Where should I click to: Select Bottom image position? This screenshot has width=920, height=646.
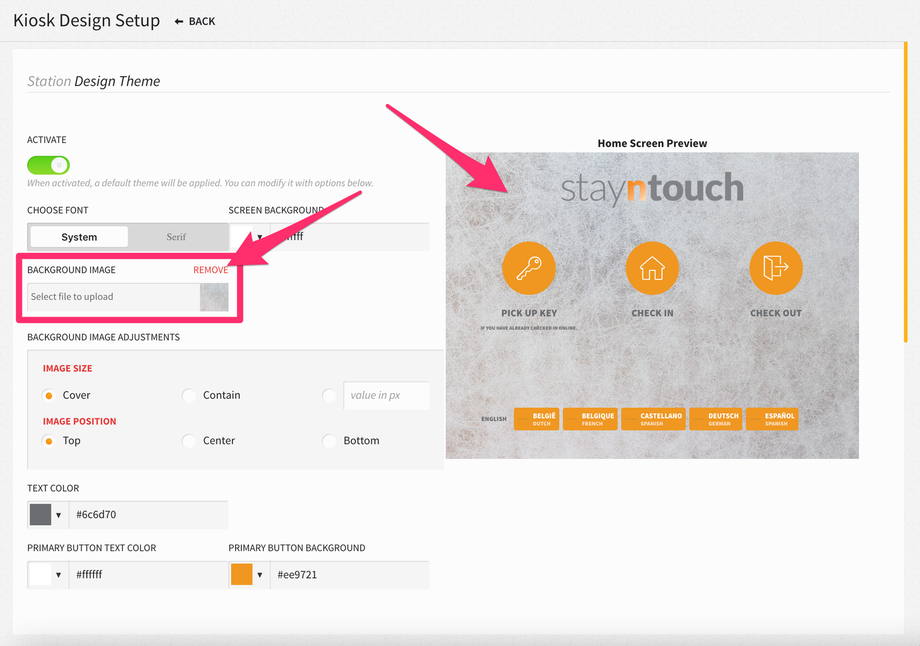[329, 441]
